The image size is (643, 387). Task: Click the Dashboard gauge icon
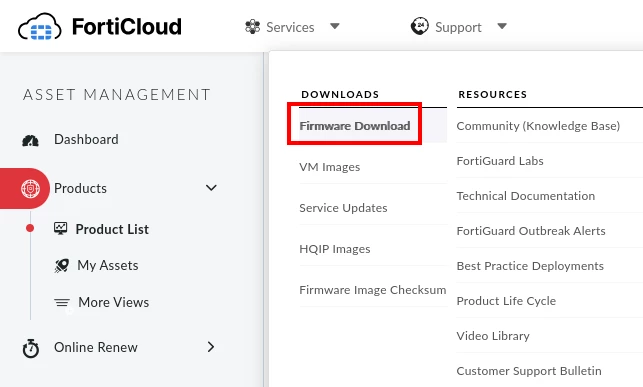[x=30, y=140]
